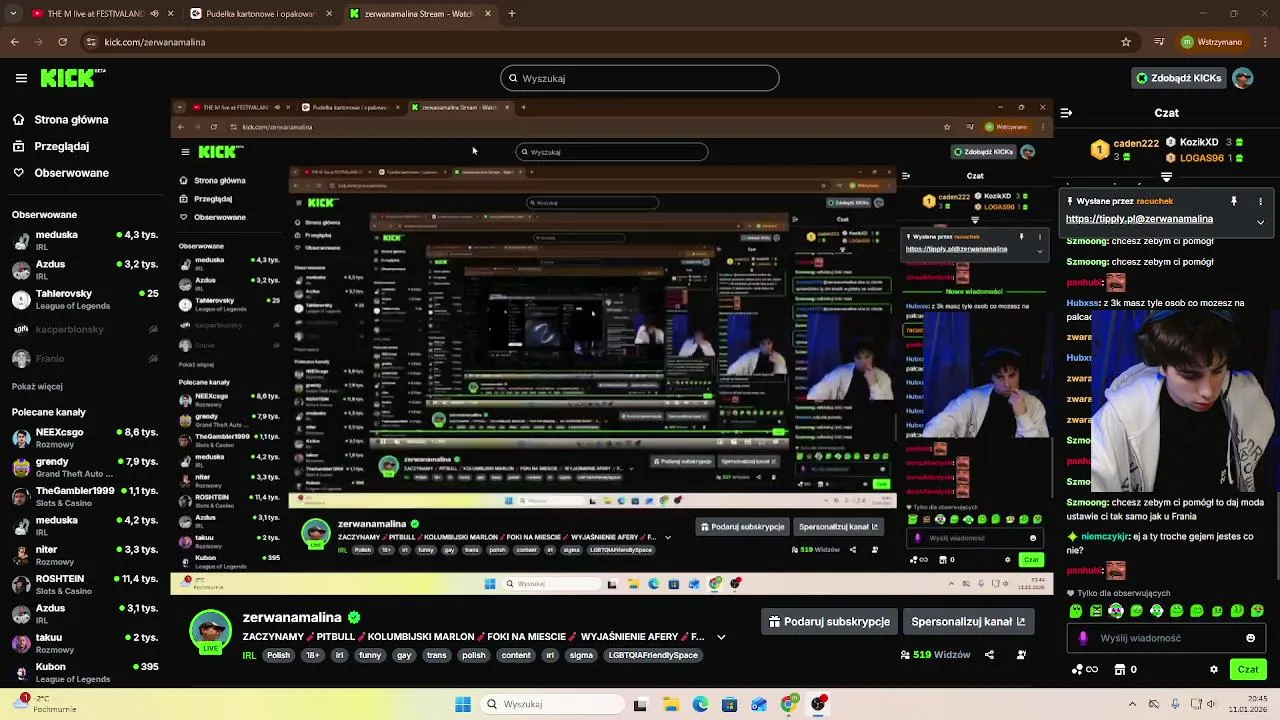Click the zerwanamalina streamer avatar

coord(210,631)
